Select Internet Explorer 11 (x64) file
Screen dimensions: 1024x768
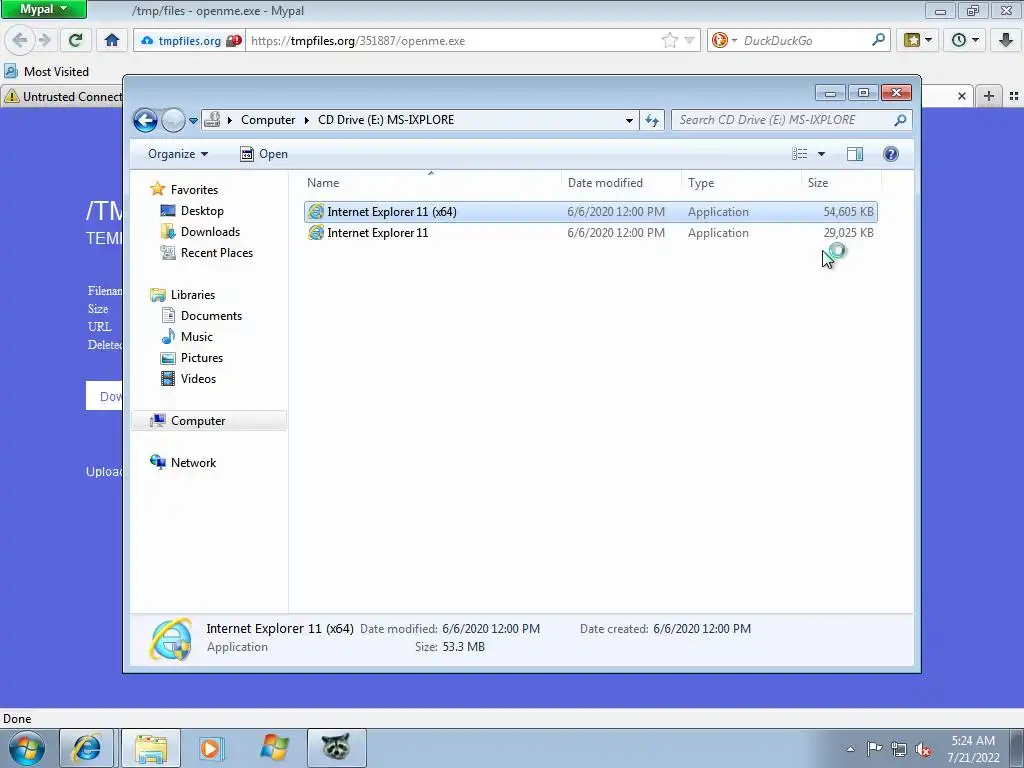[590, 212]
